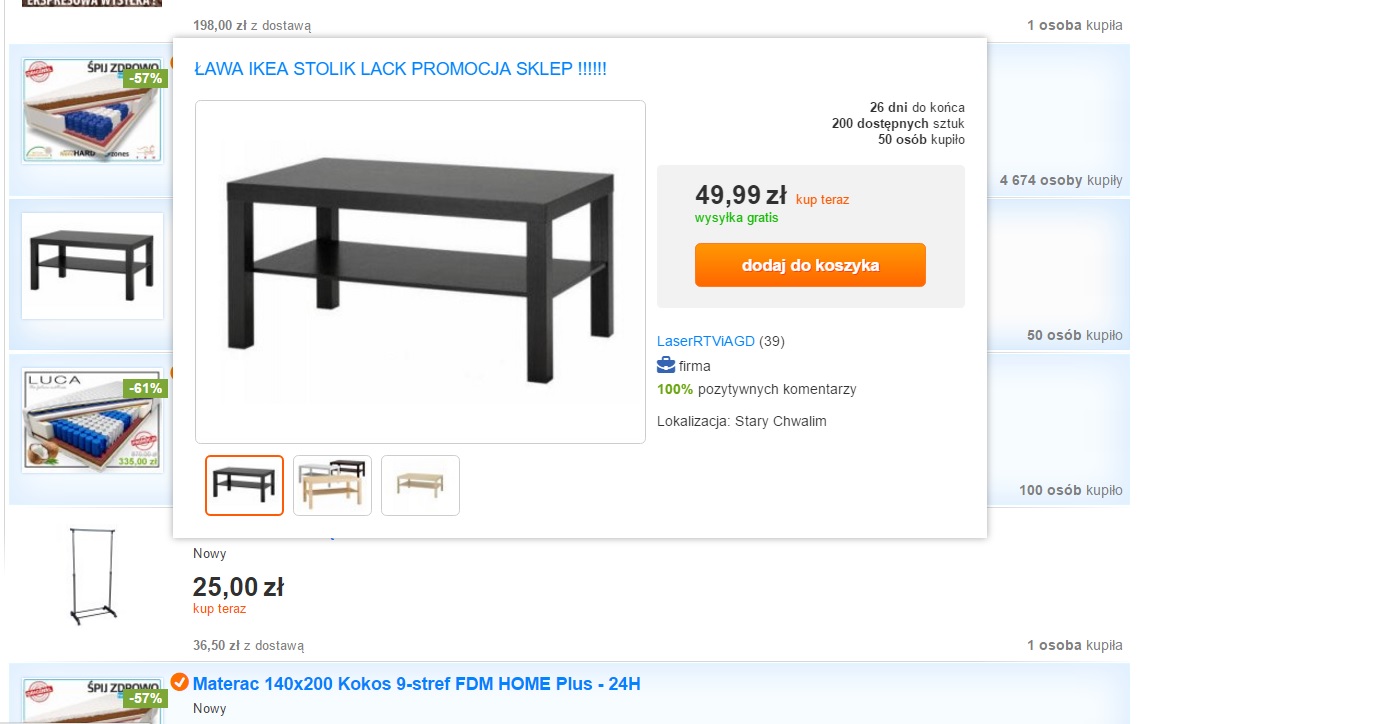Click the briefcase icon next to firma
Image resolution: width=1390 pixels, height=724 pixels.
(x=666, y=365)
